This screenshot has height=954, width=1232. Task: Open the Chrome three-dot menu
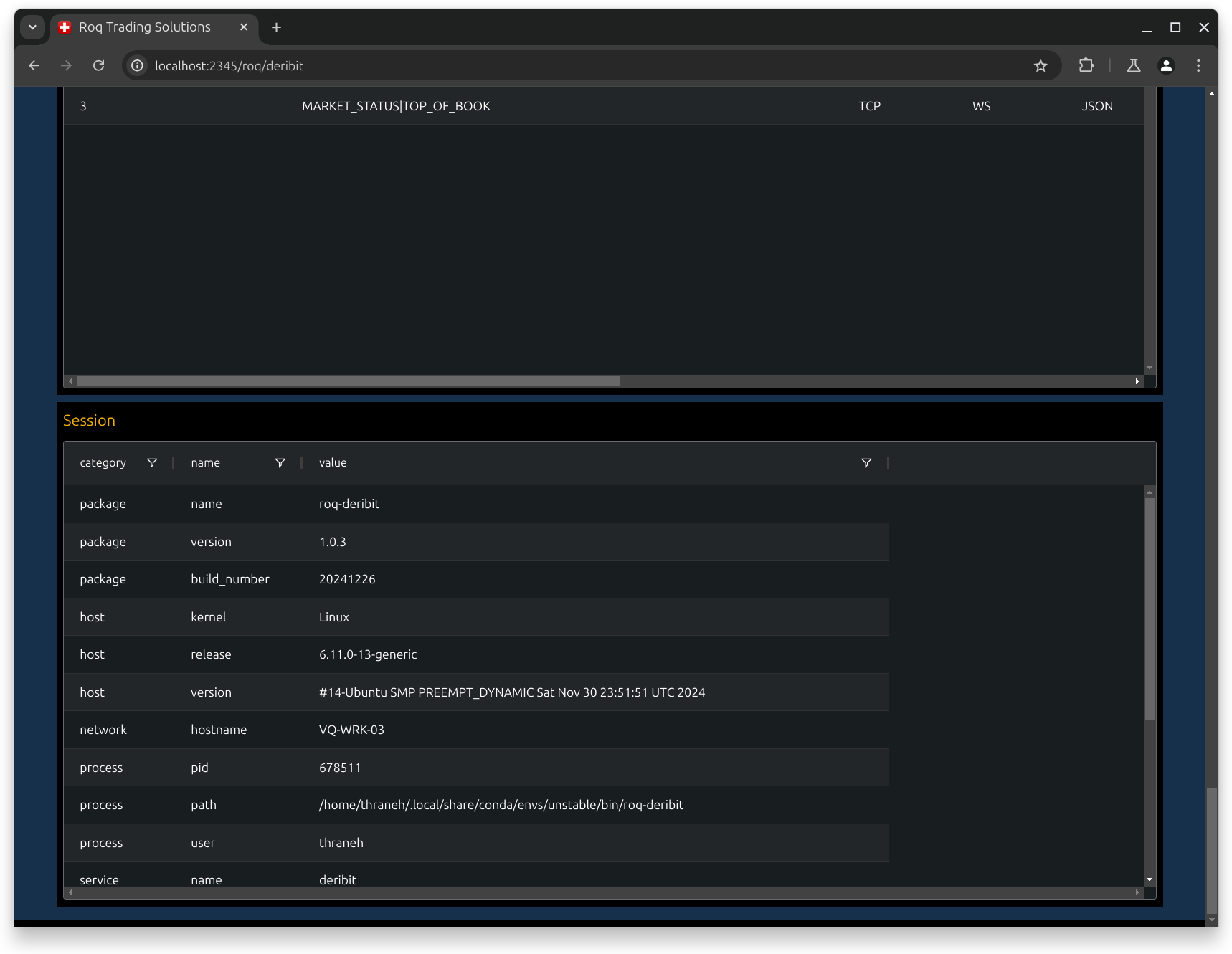1198,66
